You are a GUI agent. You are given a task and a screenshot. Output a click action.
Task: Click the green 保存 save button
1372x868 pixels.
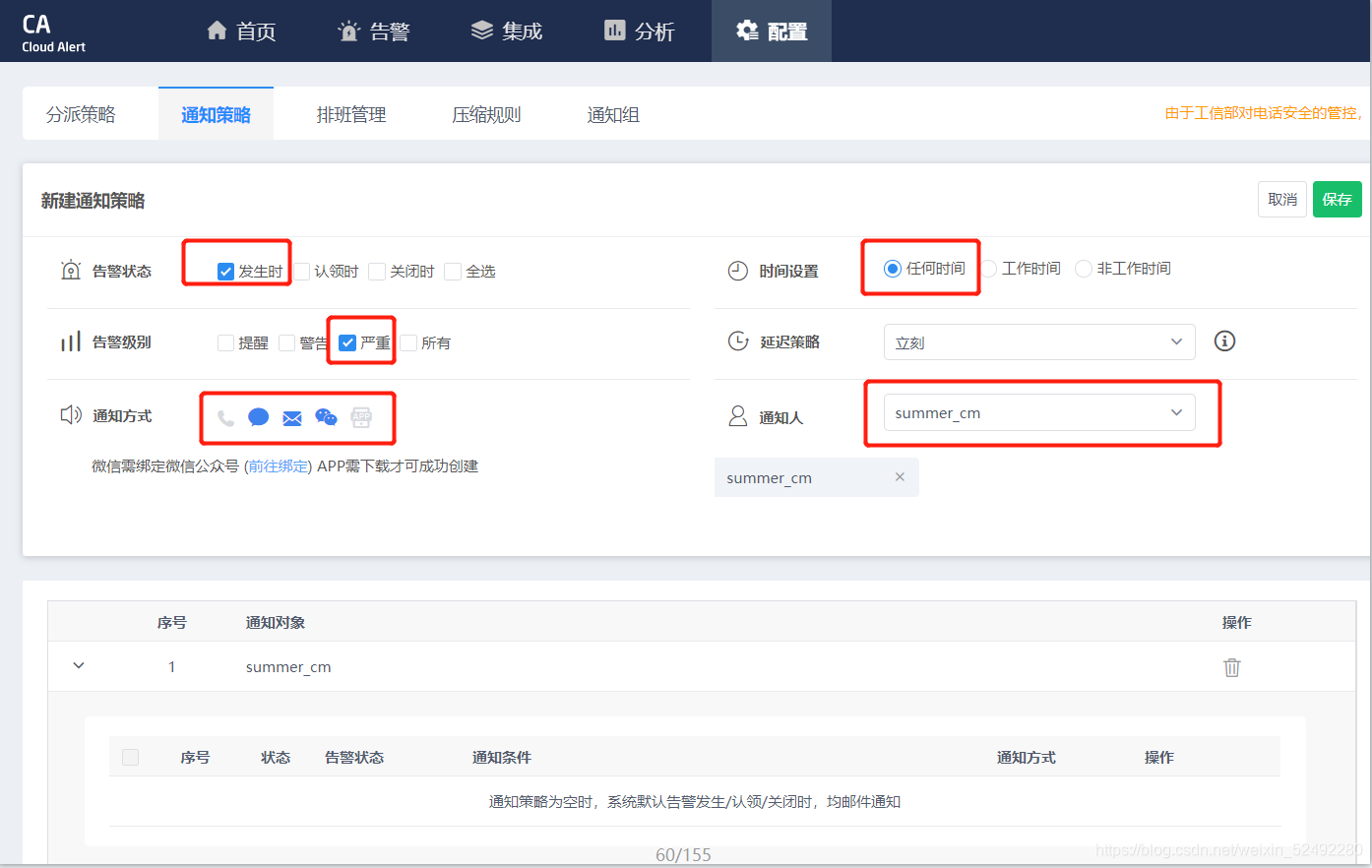pos(1338,199)
